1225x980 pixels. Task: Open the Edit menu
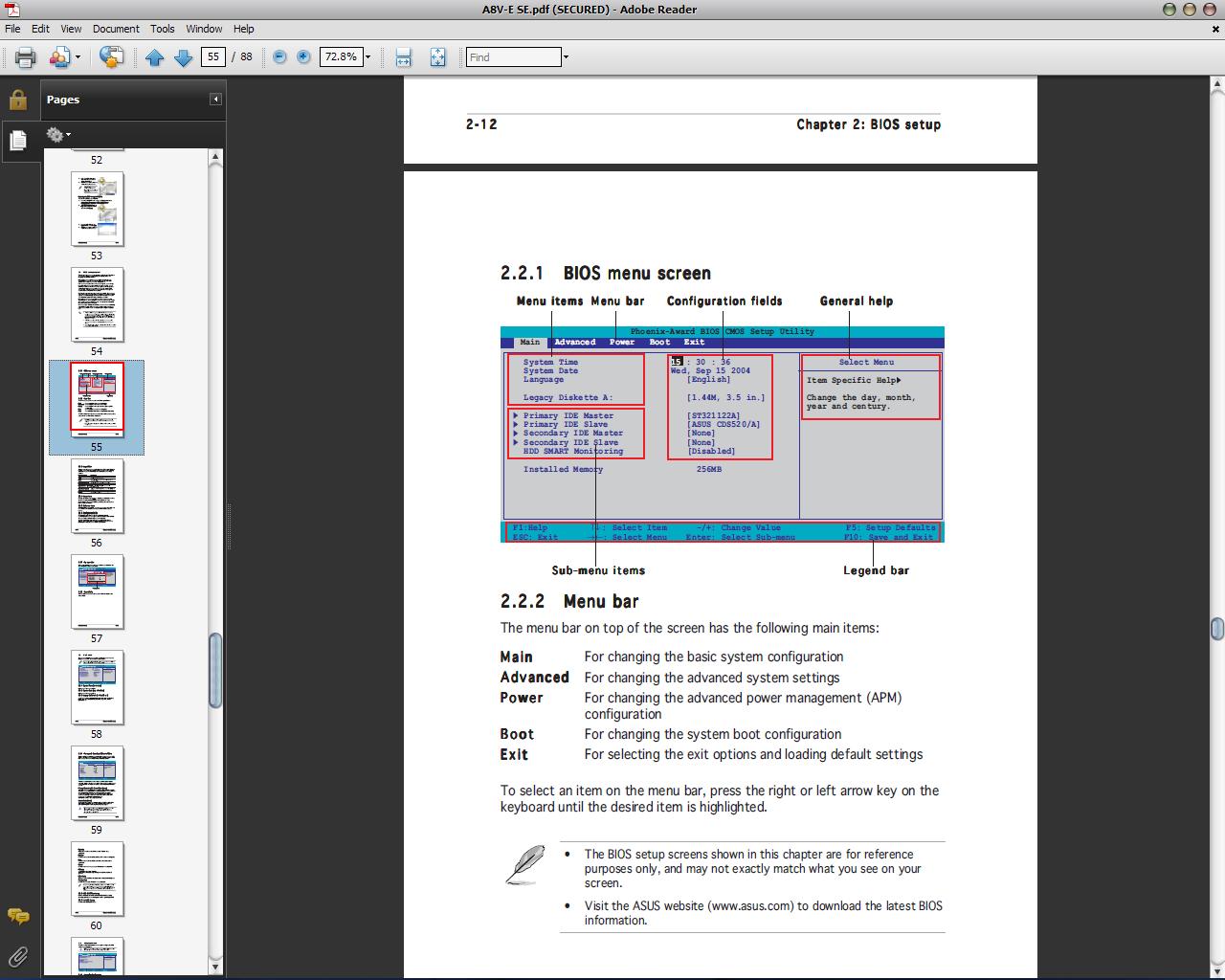(x=40, y=29)
